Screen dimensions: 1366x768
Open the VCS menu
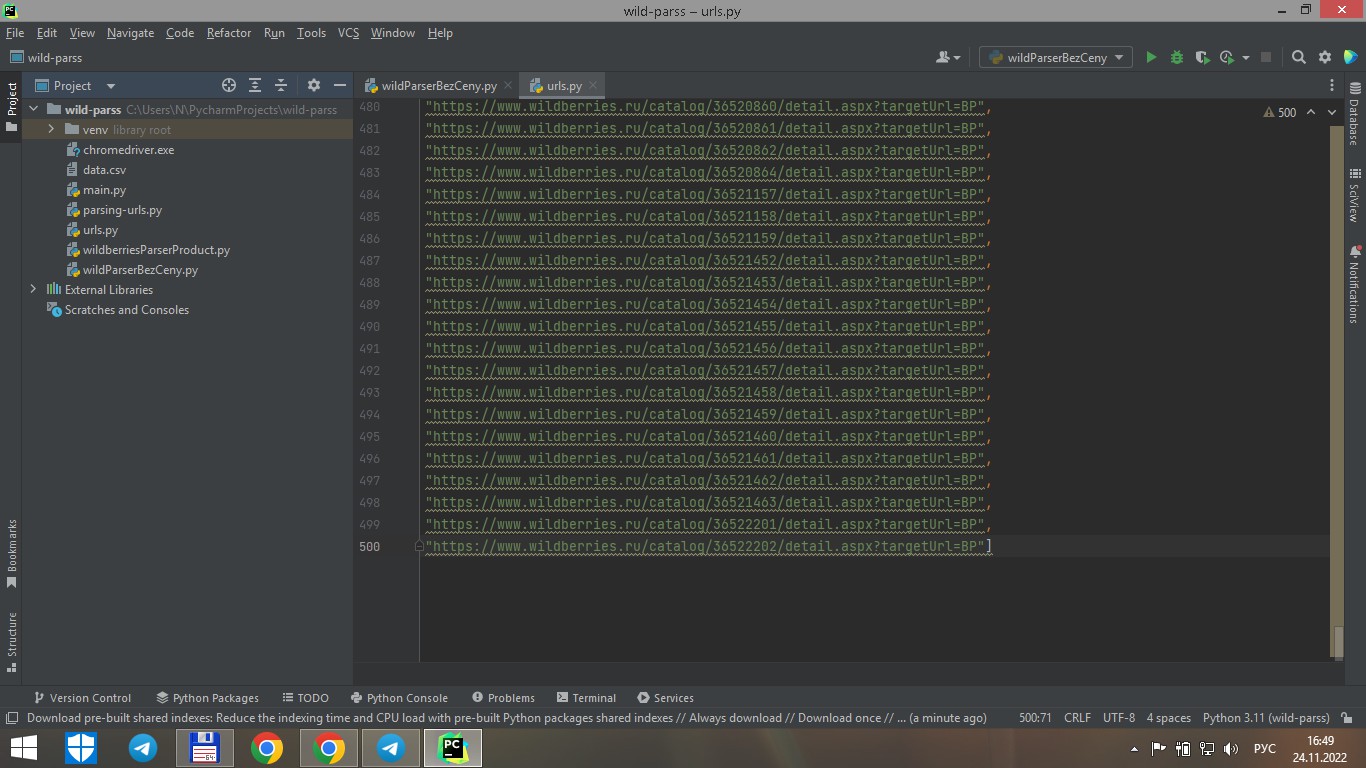tap(348, 33)
